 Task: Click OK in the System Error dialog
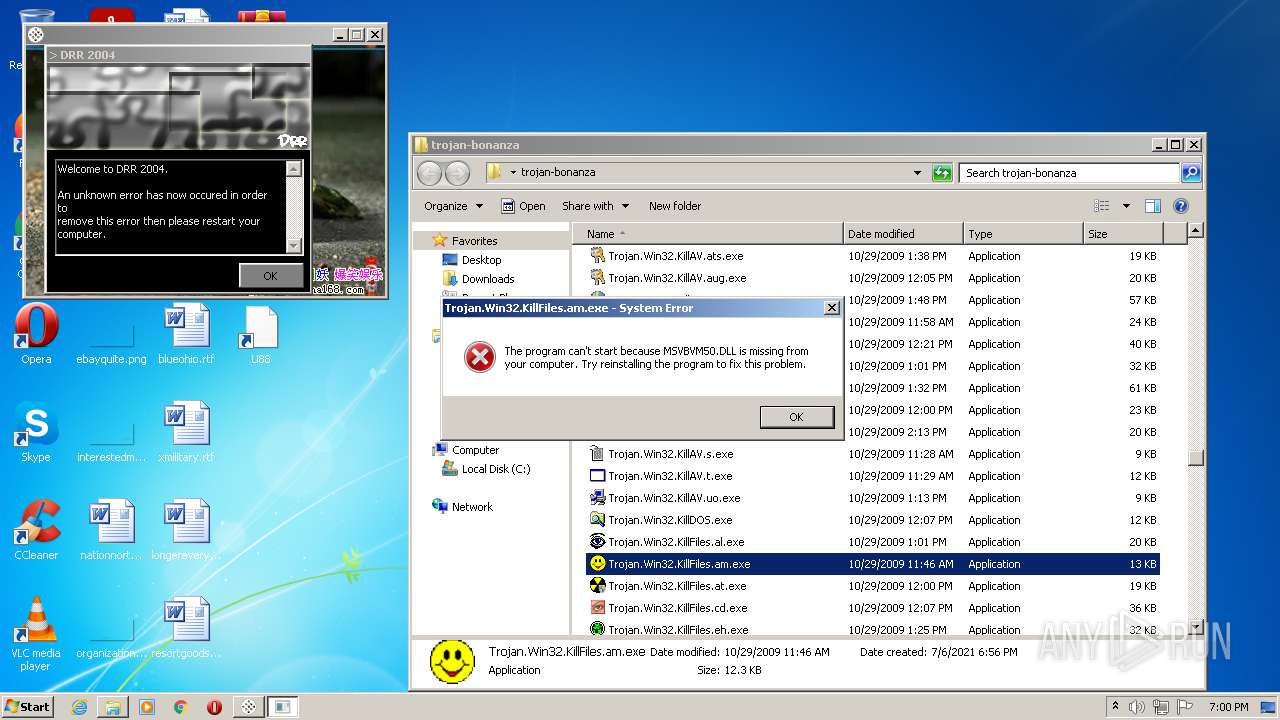pos(796,417)
